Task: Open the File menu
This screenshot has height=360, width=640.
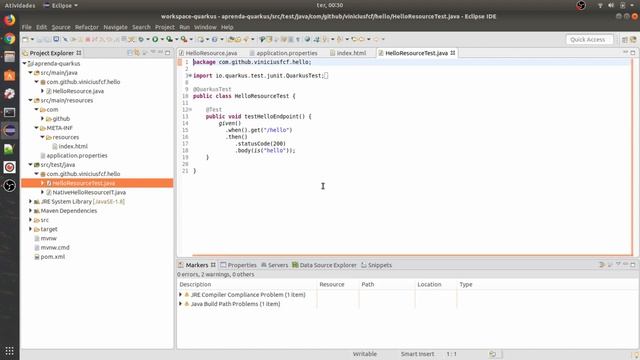Action: [27, 27]
